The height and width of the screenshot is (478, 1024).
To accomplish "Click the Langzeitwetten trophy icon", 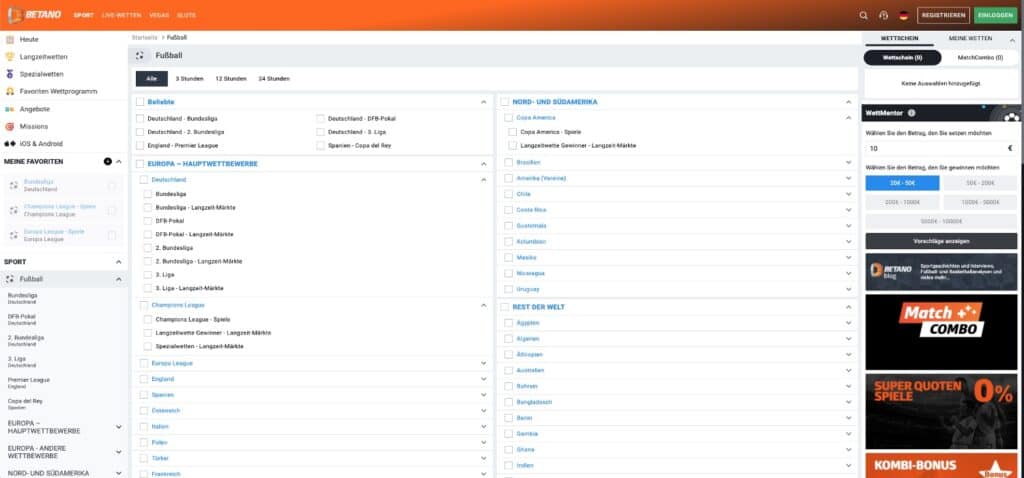I will pos(10,57).
